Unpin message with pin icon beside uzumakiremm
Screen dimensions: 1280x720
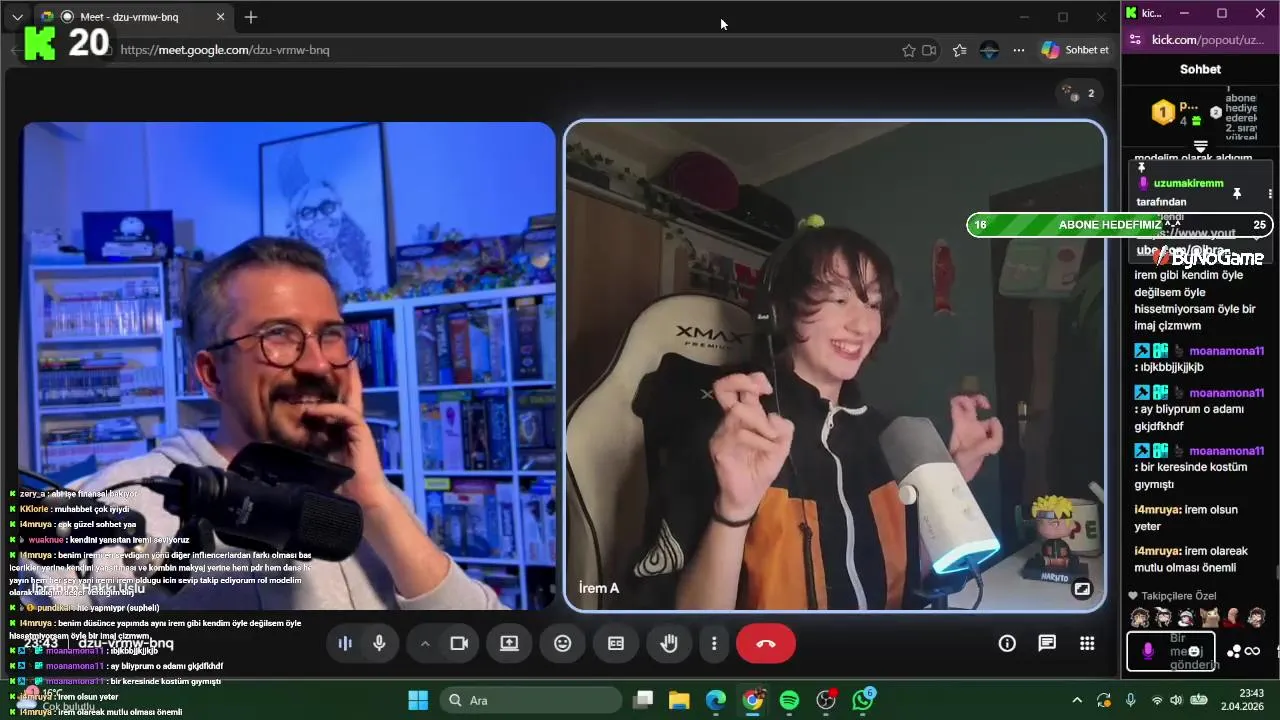(1237, 193)
